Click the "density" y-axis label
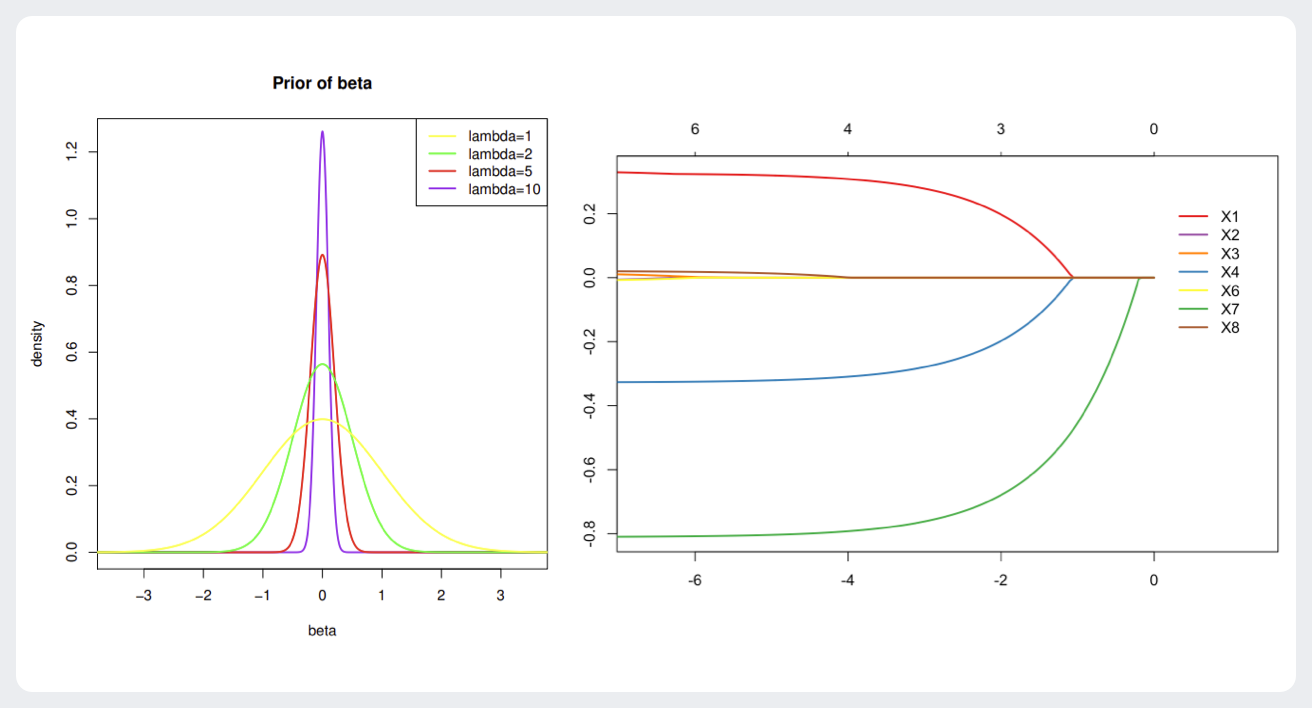This screenshot has width=1312, height=708. pos(38,343)
